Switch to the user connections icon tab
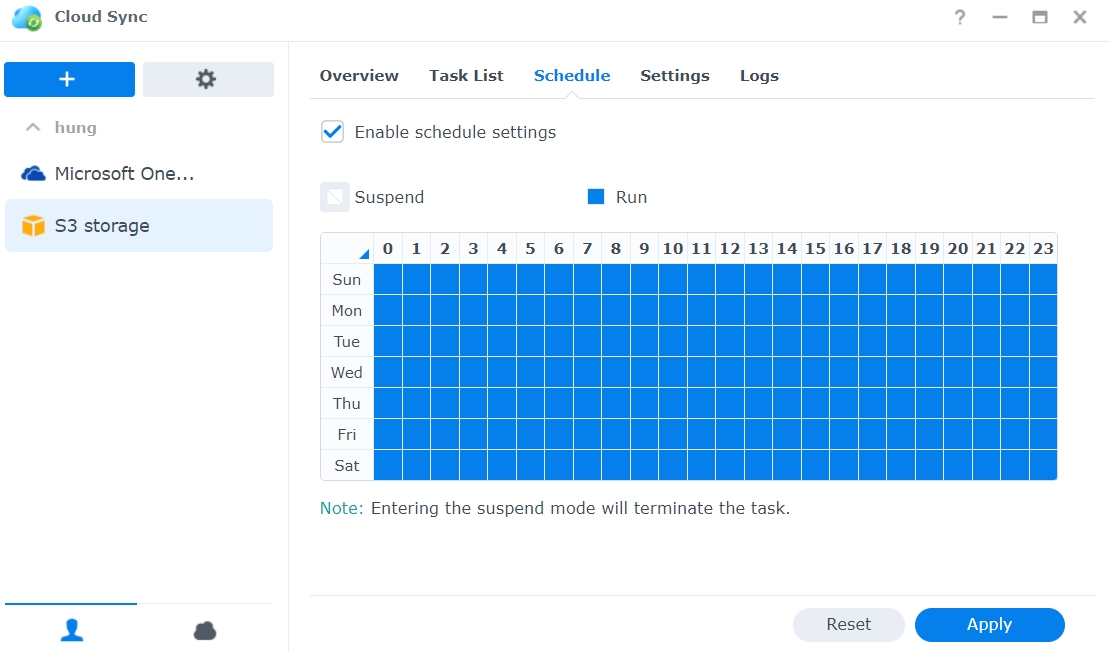The width and height of the screenshot is (1109, 652). (71, 630)
